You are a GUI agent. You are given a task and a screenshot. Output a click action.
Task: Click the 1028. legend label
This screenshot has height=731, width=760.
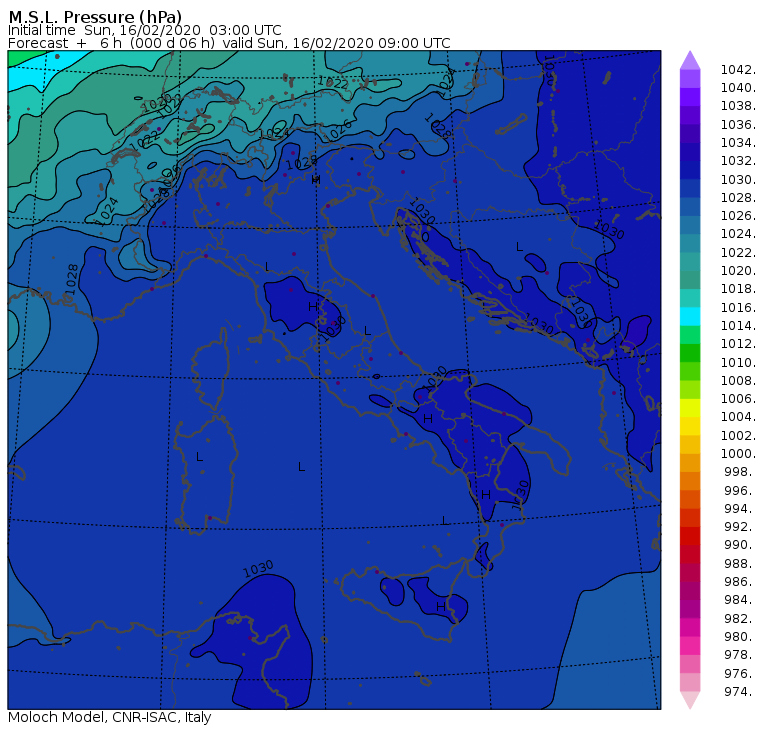pyautogui.click(x=738, y=198)
